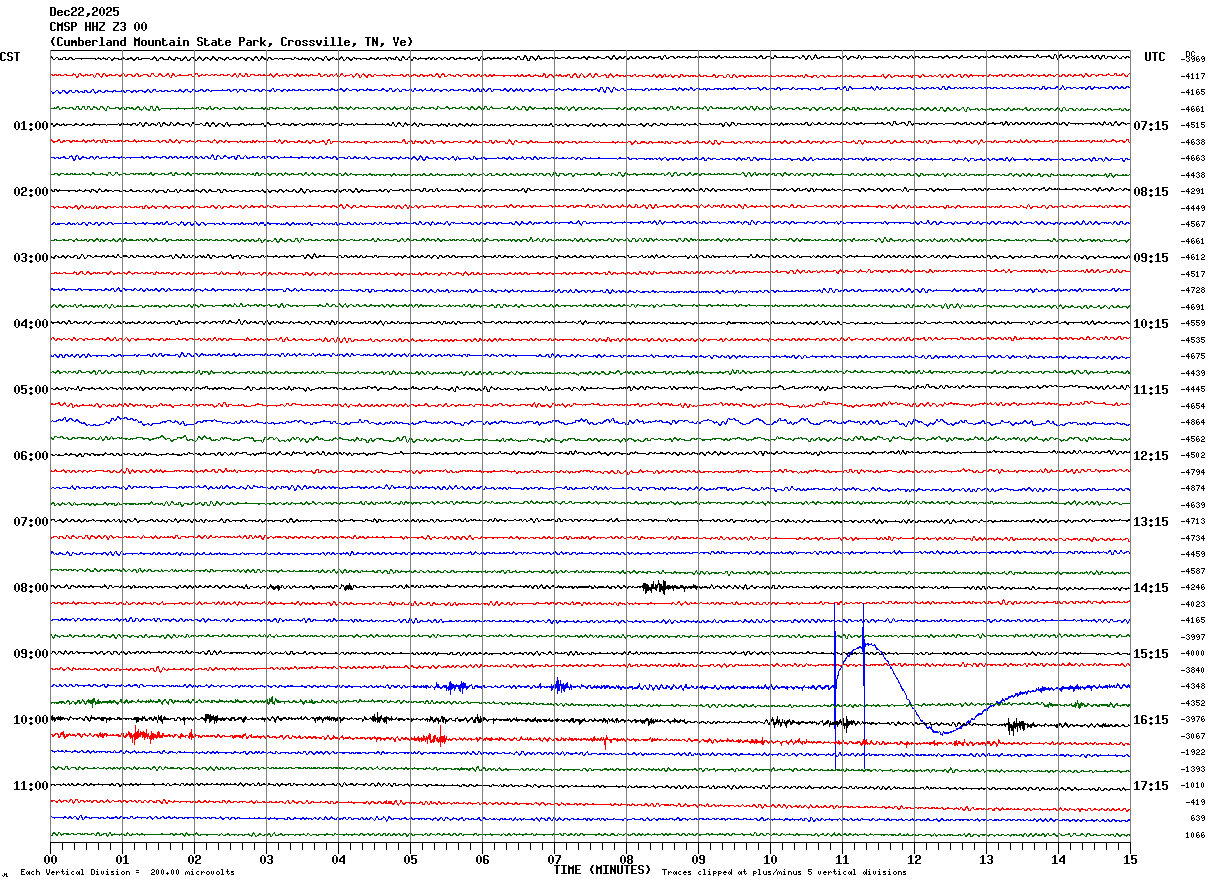Click the black event burst on the 08:00 trace
The height and width of the screenshot is (886, 1210).
point(661,587)
